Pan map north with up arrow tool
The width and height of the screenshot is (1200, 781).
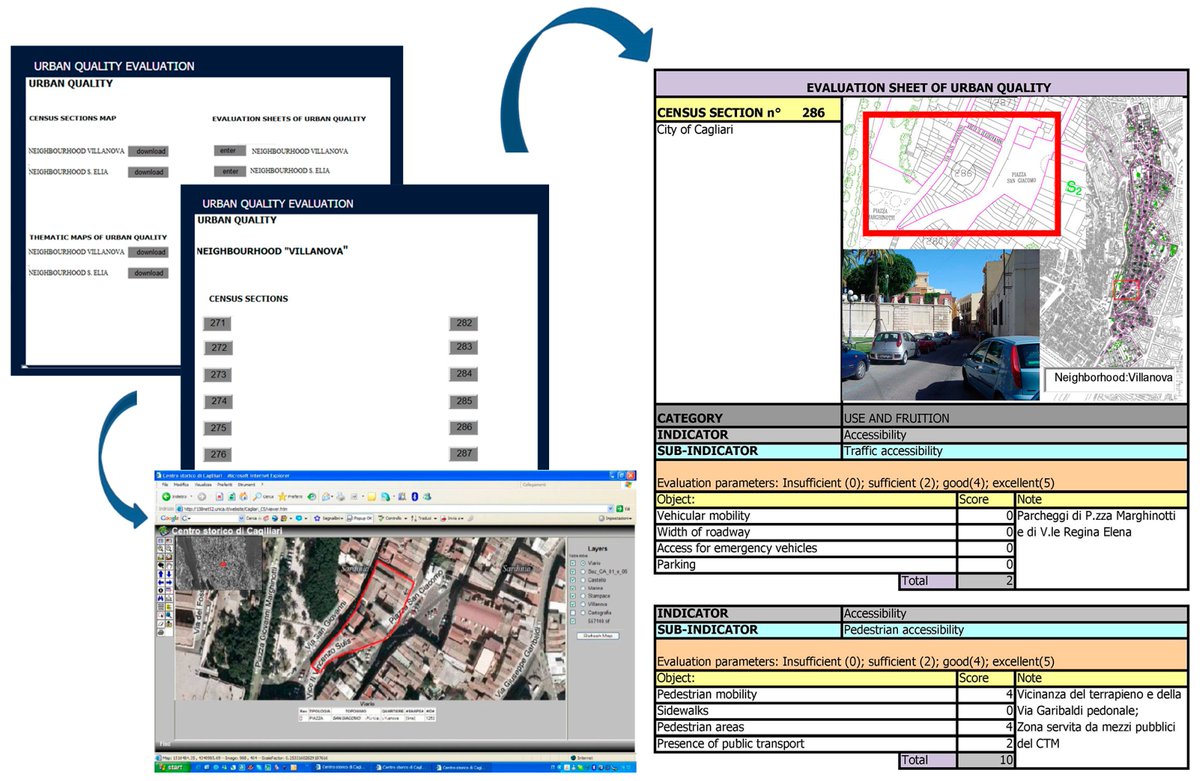pos(161,574)
